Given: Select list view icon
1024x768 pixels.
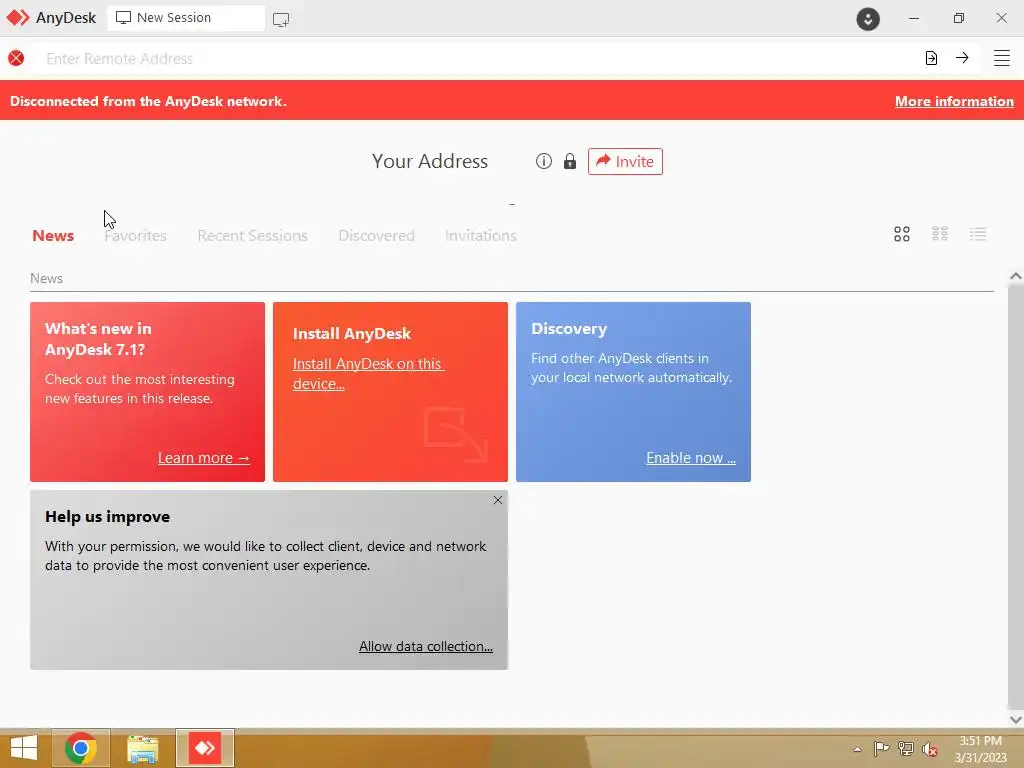Looking at the screenshot, I should [x=978, y=234].
